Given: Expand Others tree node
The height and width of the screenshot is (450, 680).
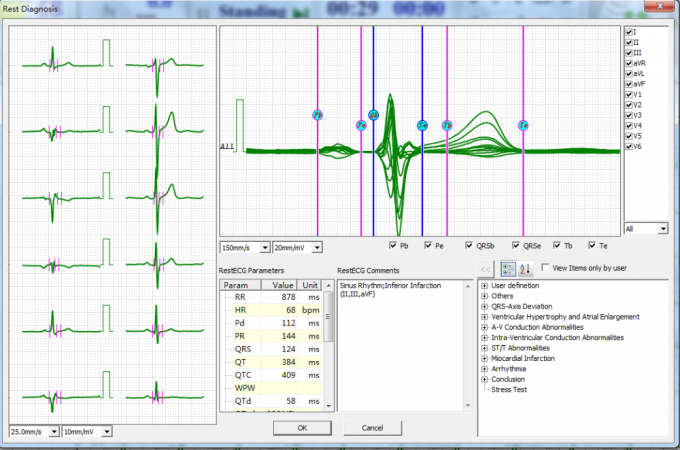Looking at the screenshot, I should tap(484, 296).
